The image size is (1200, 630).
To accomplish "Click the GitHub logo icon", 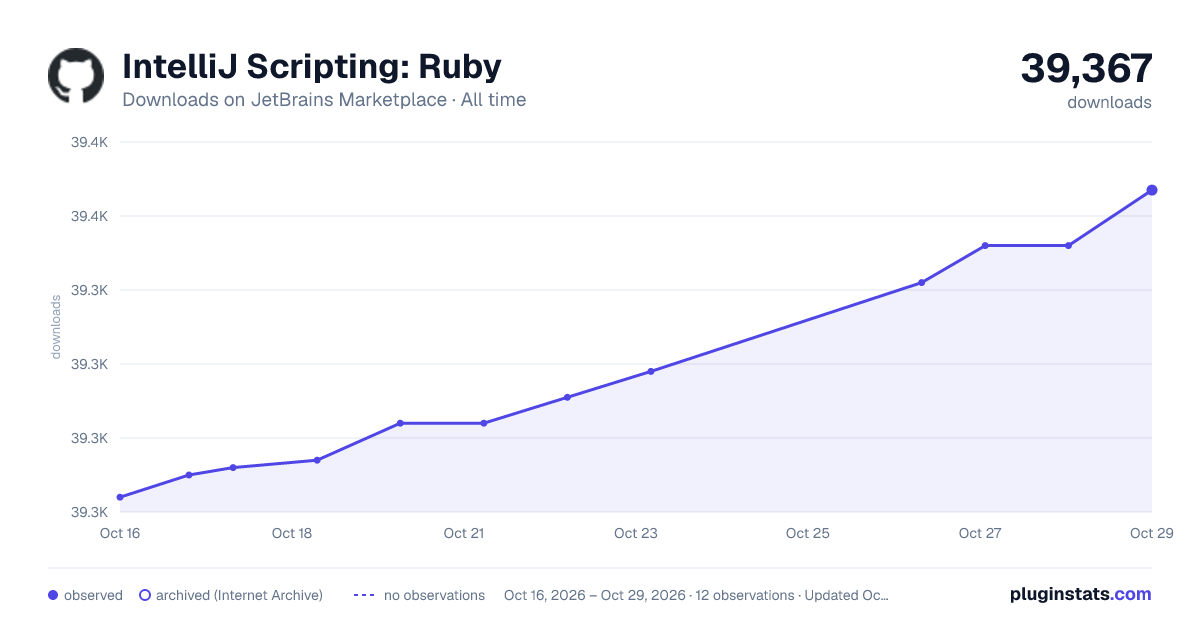I will click(x=76, y=76).
